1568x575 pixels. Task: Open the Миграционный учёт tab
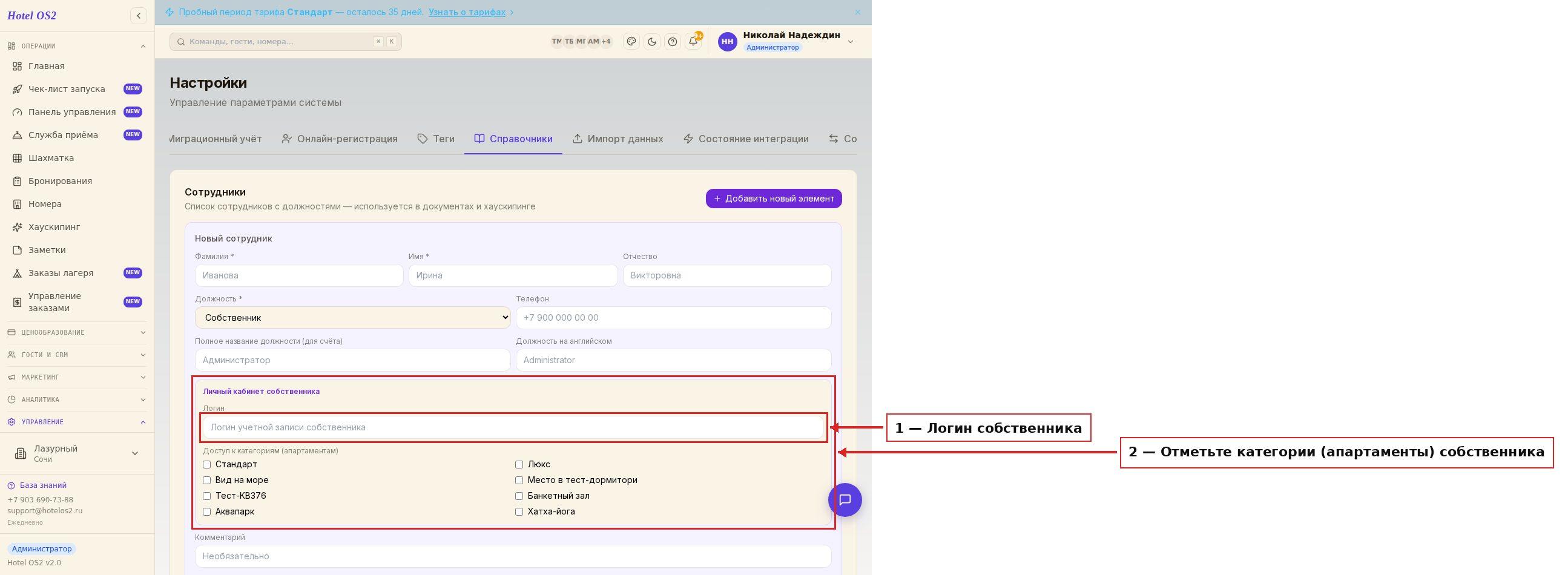tap(216, 139)
